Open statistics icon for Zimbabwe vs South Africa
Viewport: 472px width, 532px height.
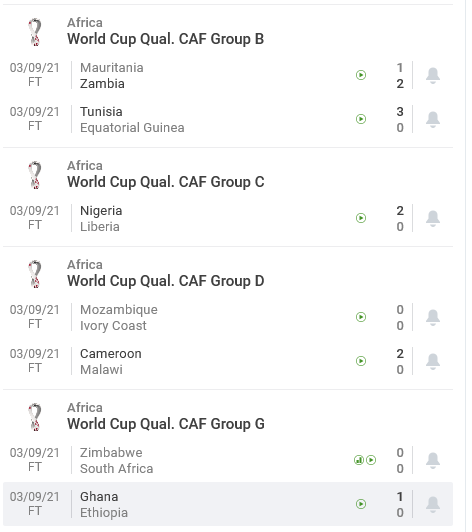click(x=359, y=460)
